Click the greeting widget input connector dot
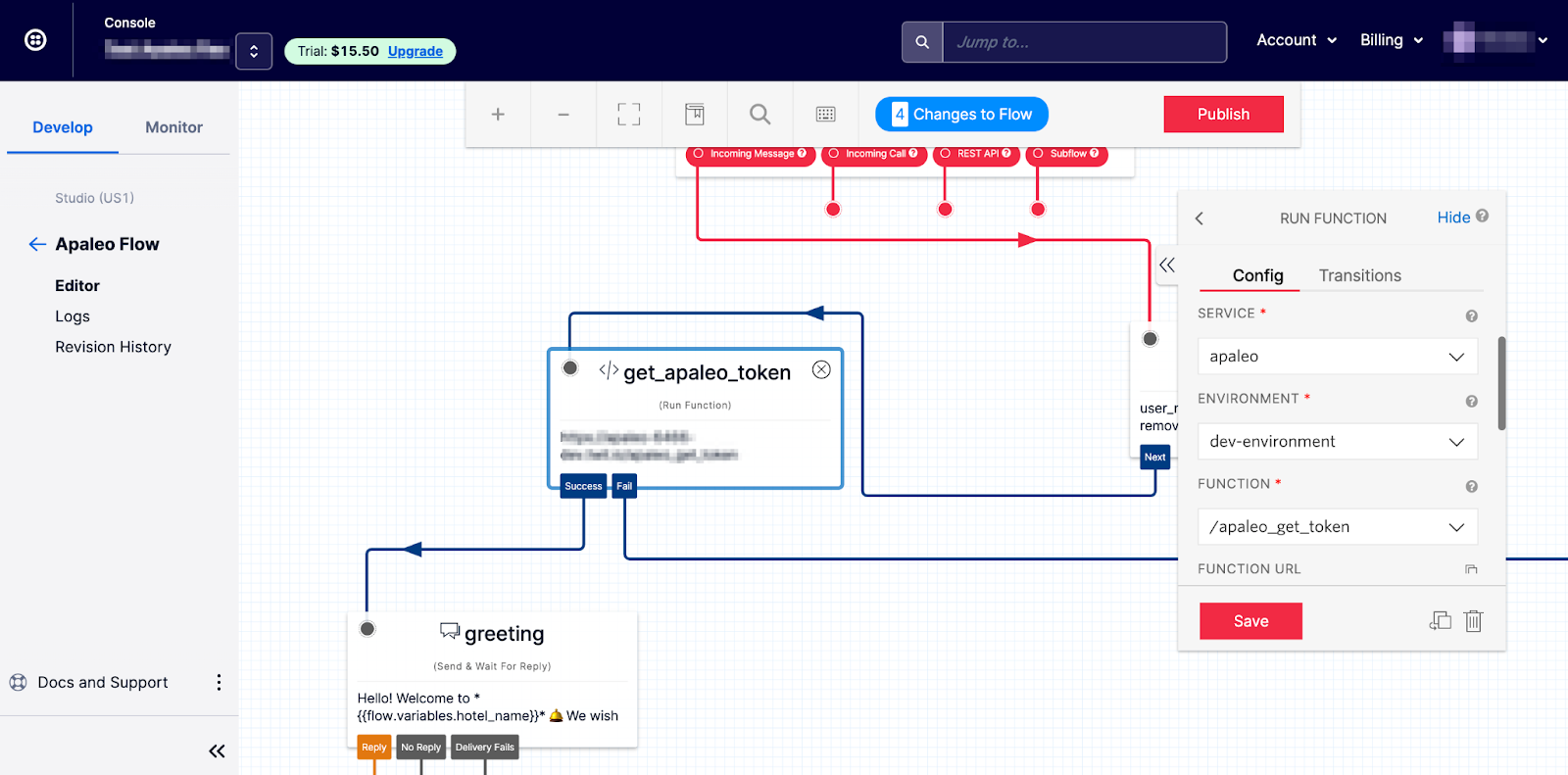Screen dimensions: 1568x775 367,629
